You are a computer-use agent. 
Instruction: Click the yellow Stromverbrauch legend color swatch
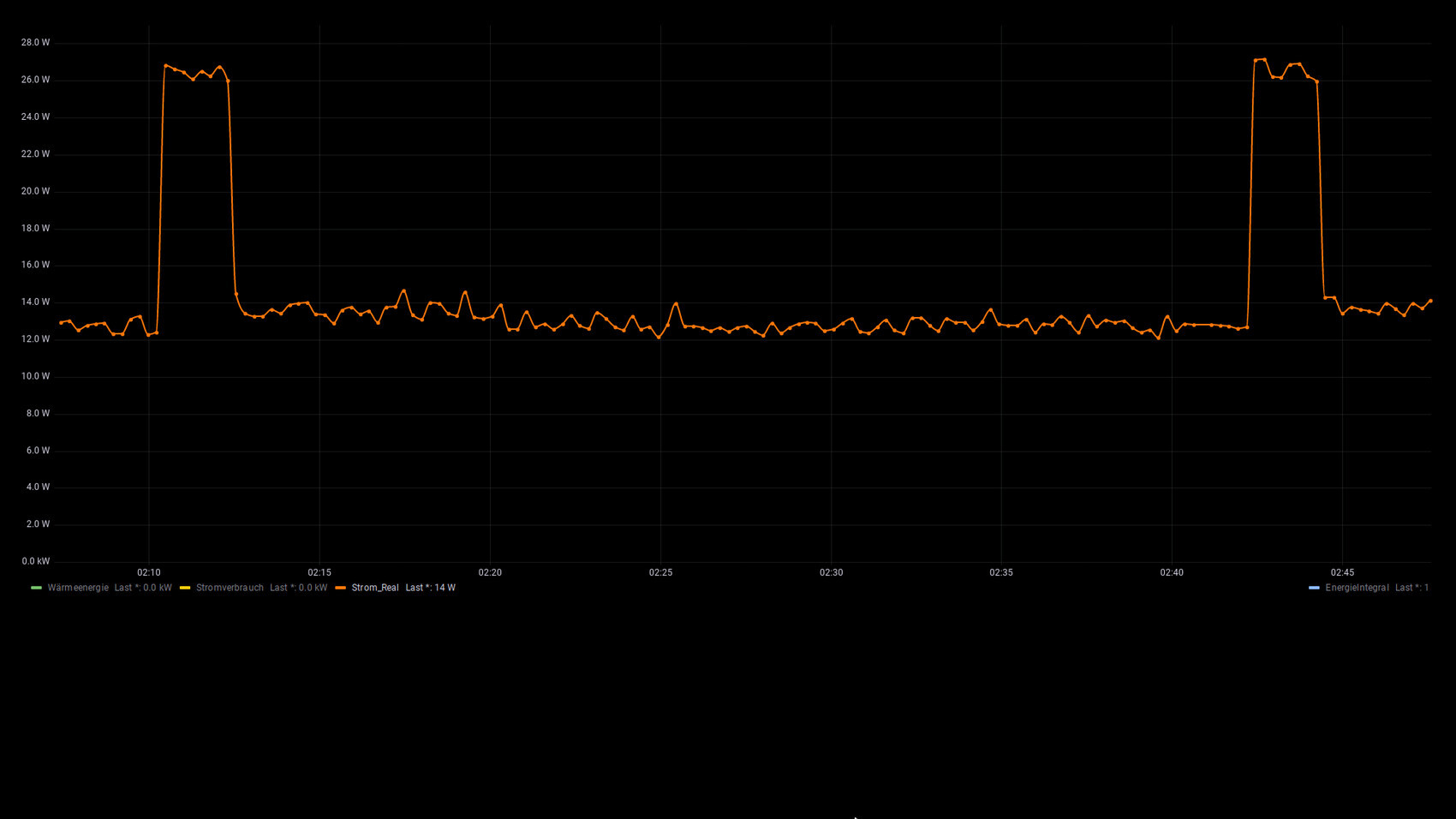coord(185,588)
